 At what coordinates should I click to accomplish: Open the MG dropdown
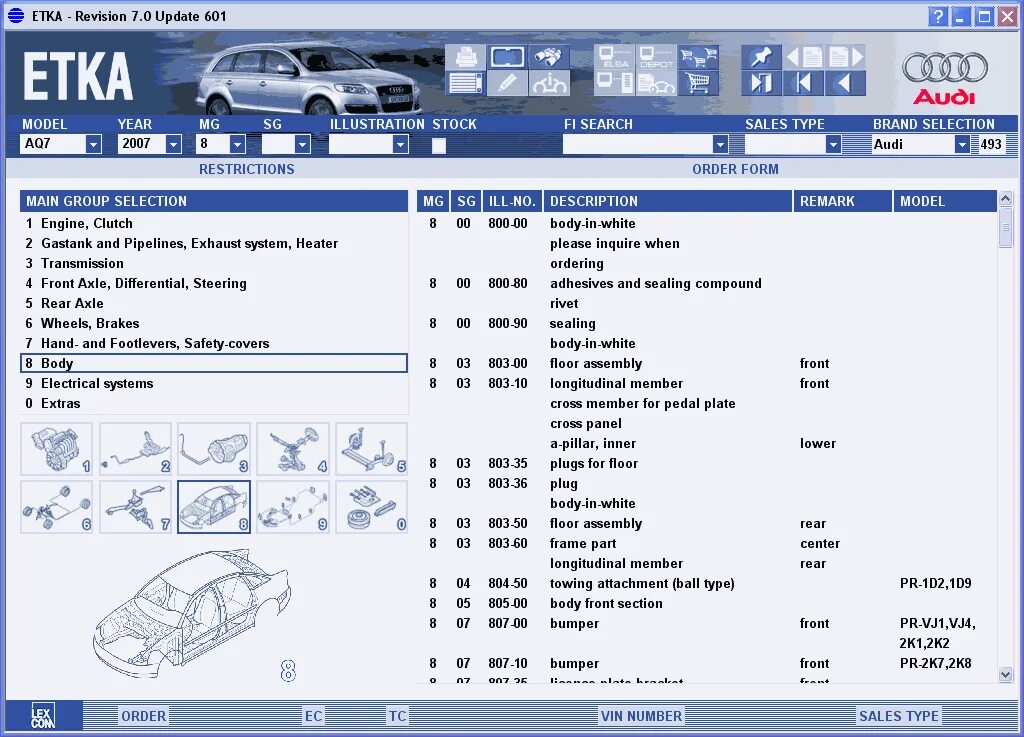coord(238,144)
